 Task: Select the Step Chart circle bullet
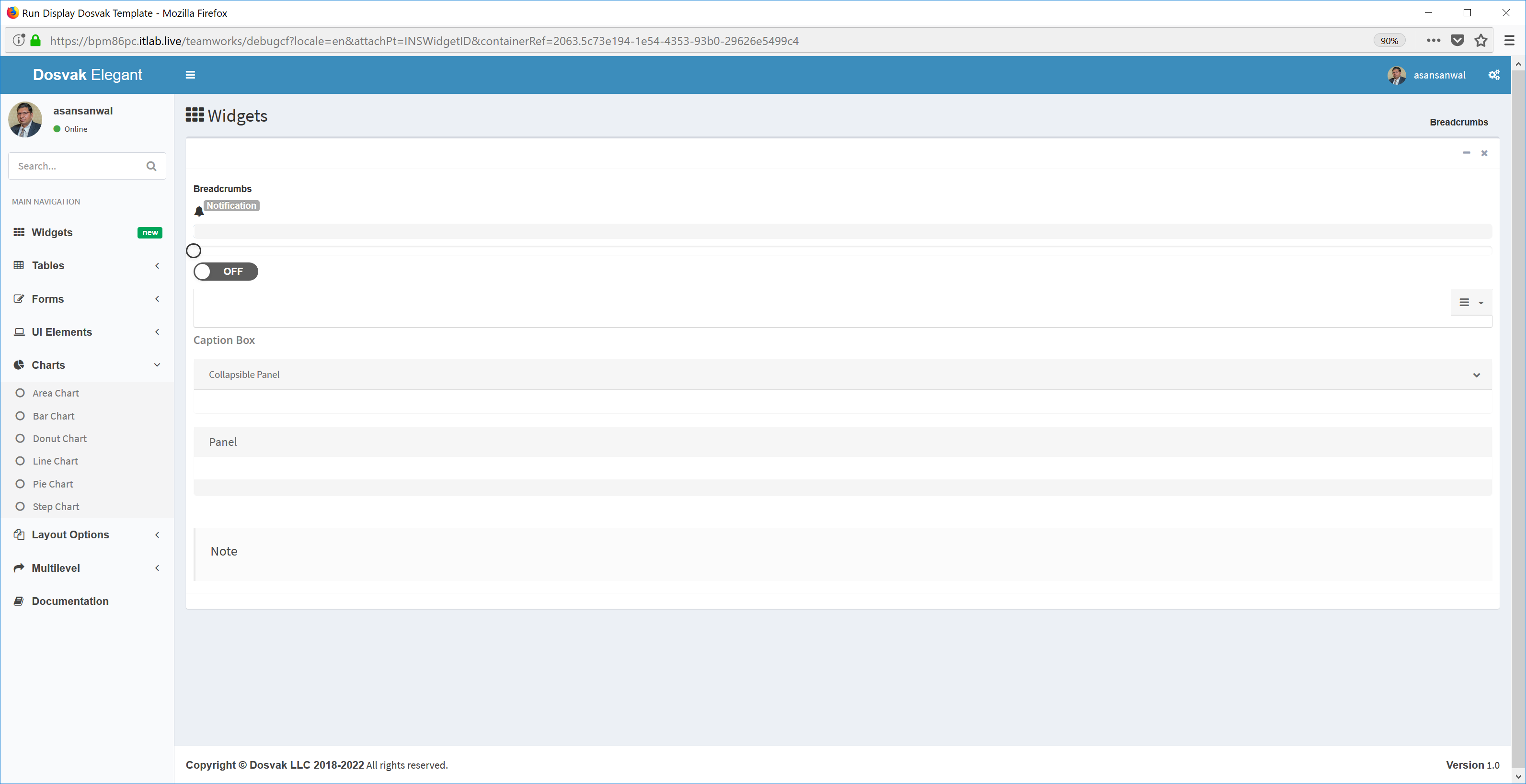20,506
